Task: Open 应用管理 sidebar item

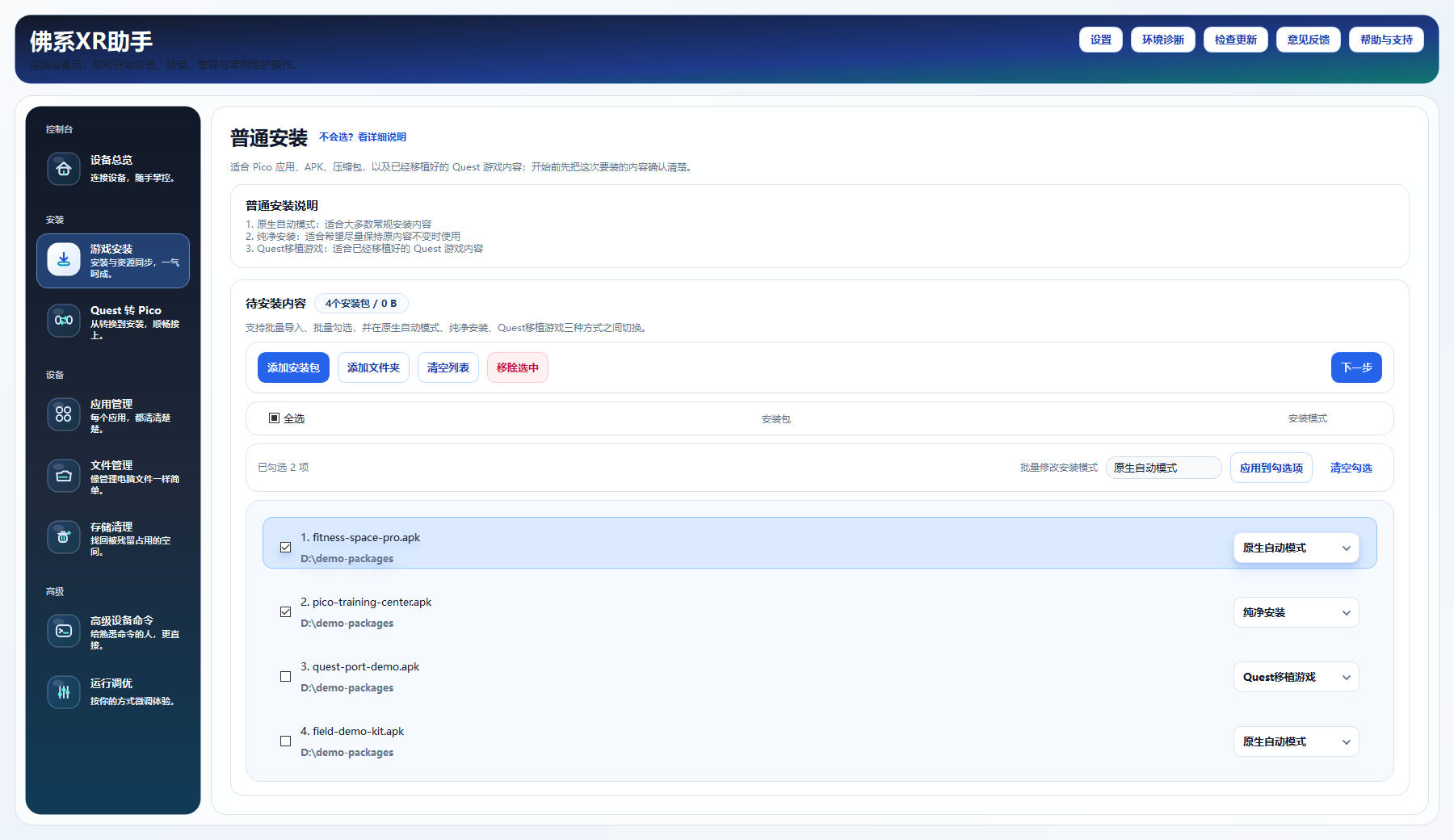Action: point(113,415)
